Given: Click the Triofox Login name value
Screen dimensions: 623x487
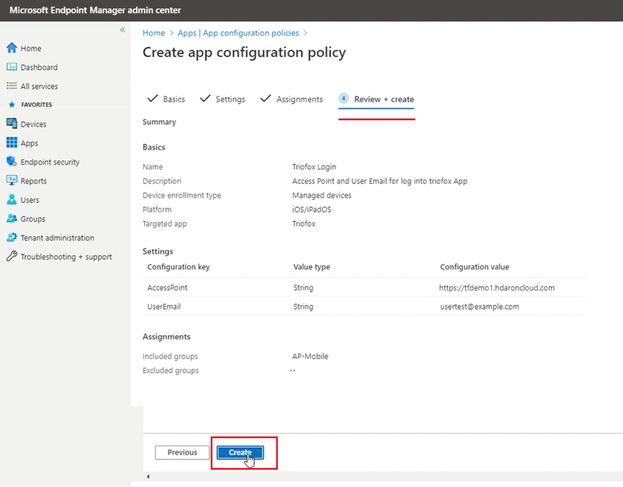Looking at the screenshot, I should coord(314,167).
